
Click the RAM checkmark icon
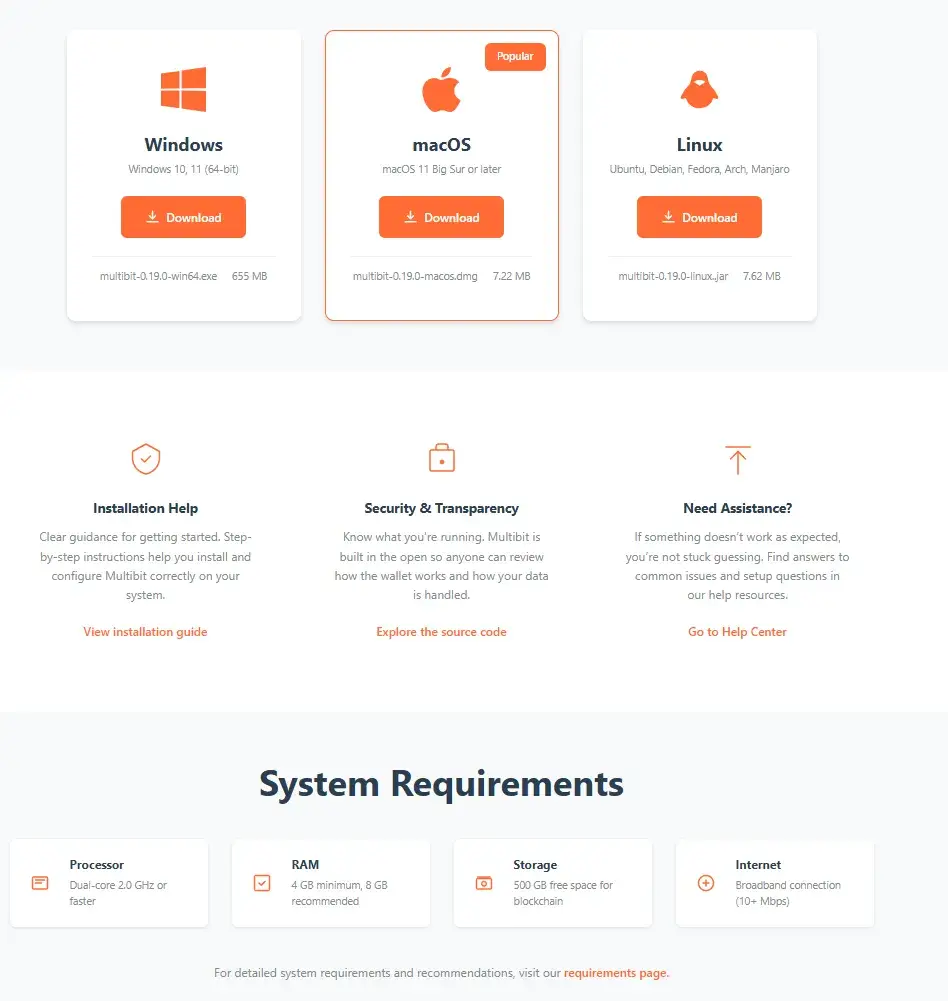tap(262, 883)
